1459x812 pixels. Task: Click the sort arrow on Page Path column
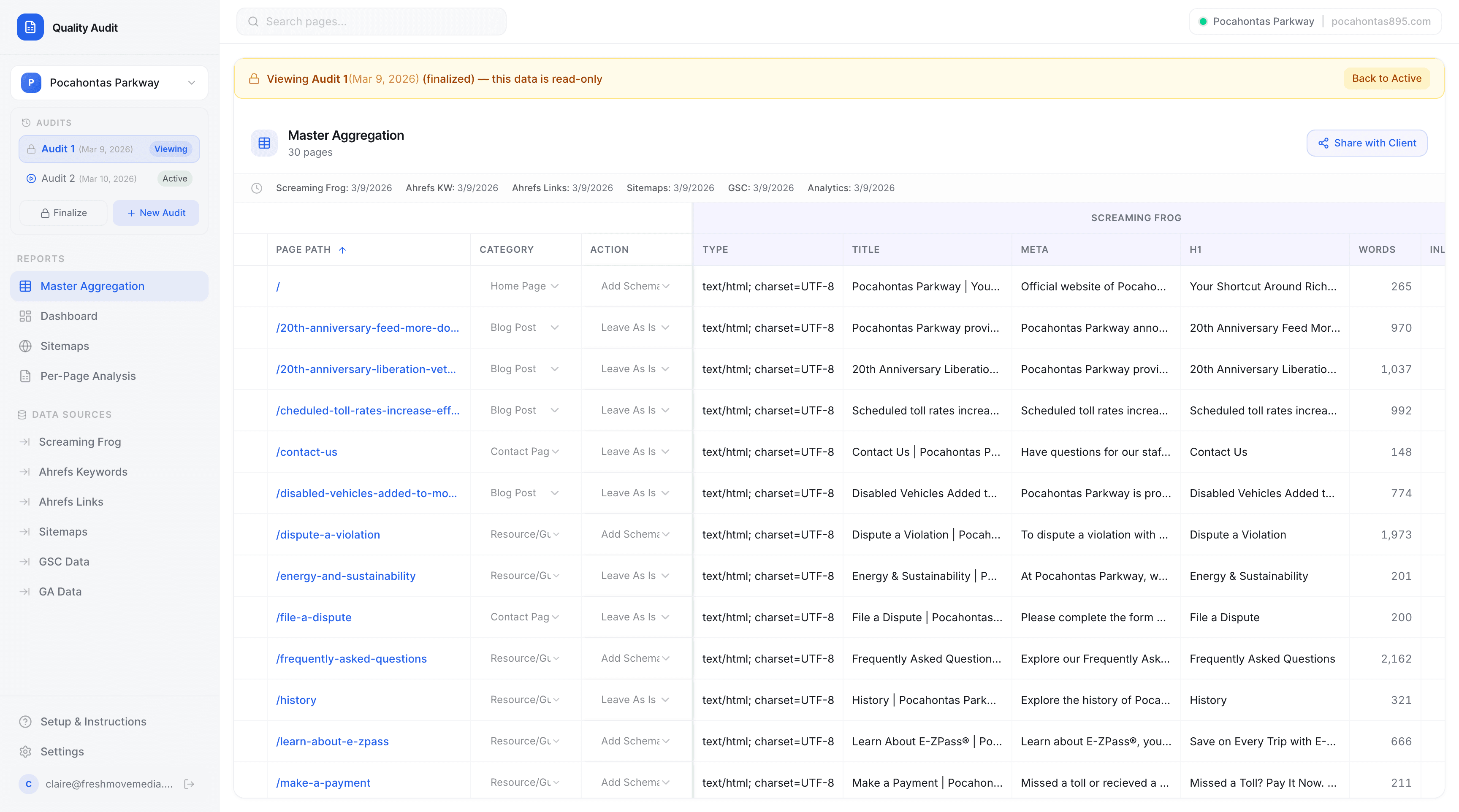pyautogui.click(x=342, y=250)
